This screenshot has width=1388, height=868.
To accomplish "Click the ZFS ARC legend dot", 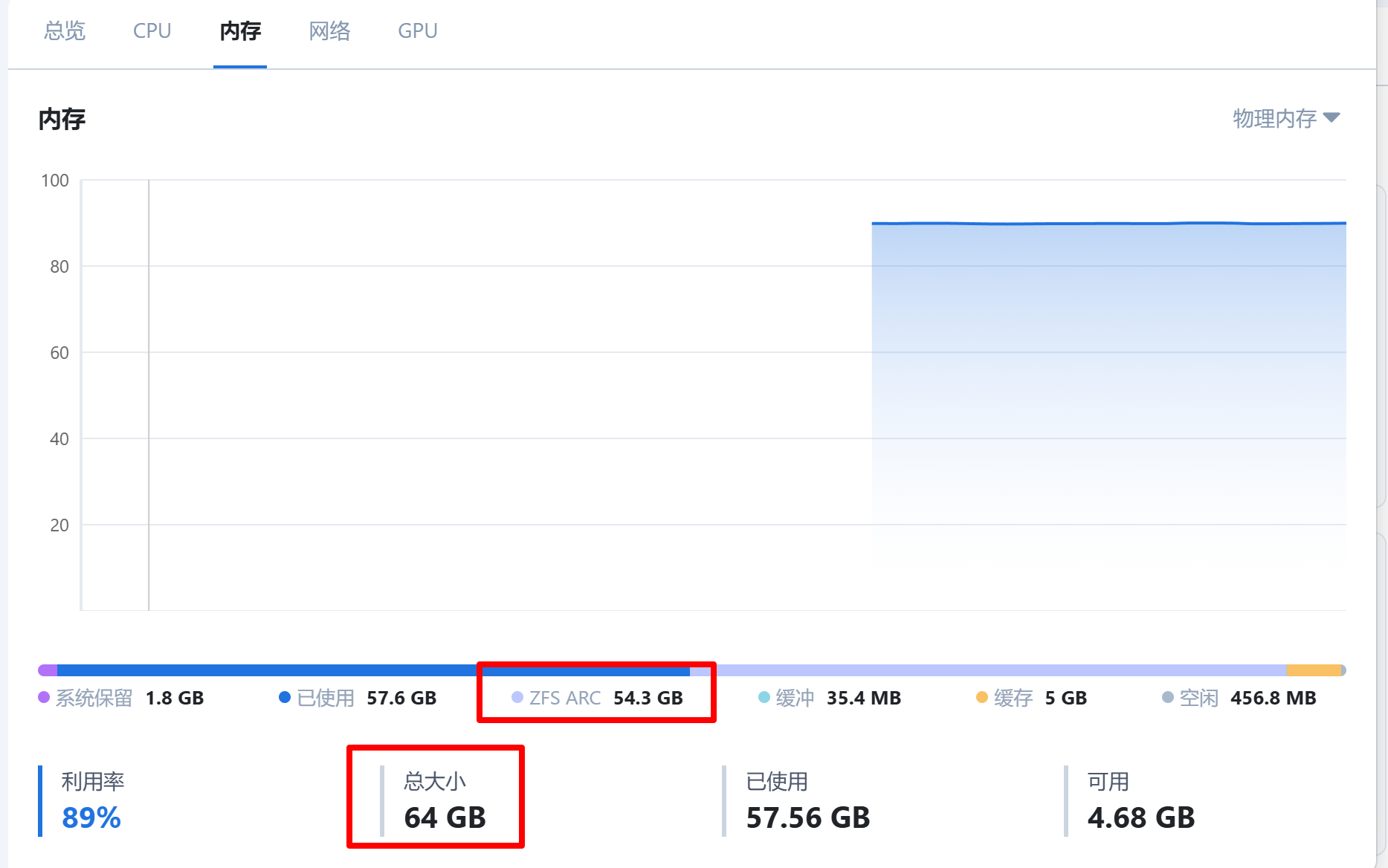I will click(x=517, y=697).
